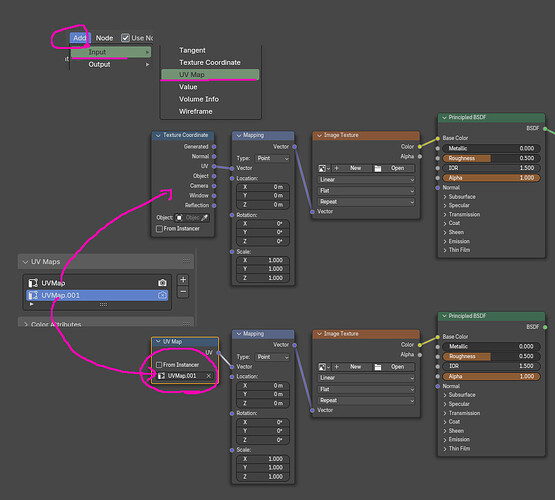Click the UV map icon beside UVMap.001 list row
The image size is (555, 500).
point(33,295)
